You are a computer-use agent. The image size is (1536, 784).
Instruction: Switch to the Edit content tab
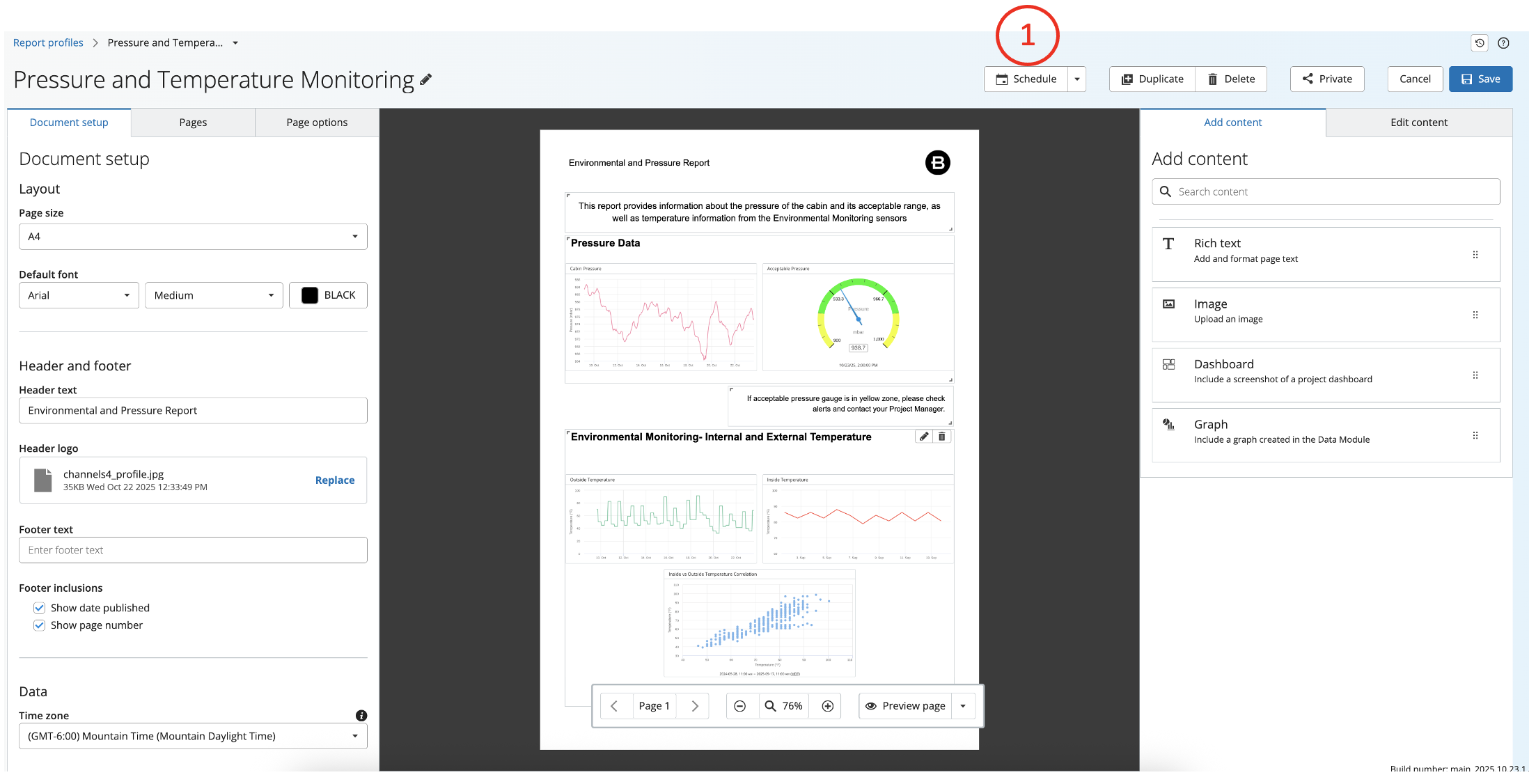pos(1418,123)
